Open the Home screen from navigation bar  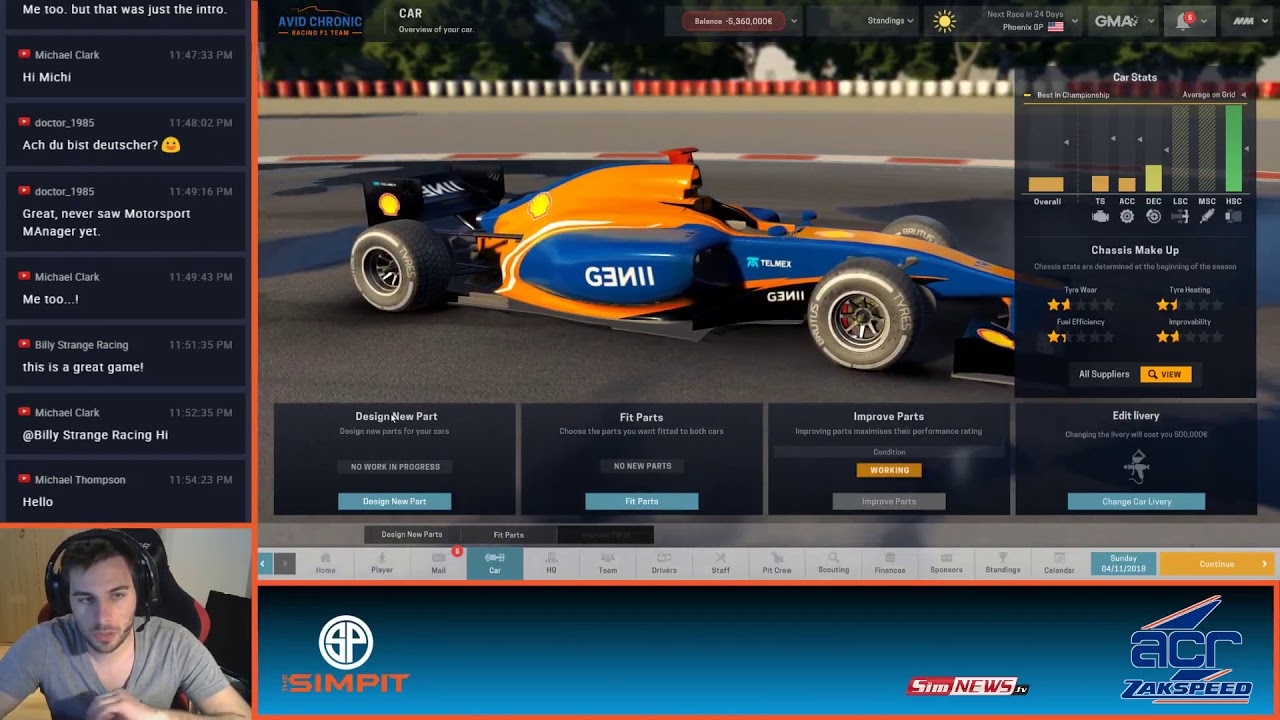[x=325, y=564]
